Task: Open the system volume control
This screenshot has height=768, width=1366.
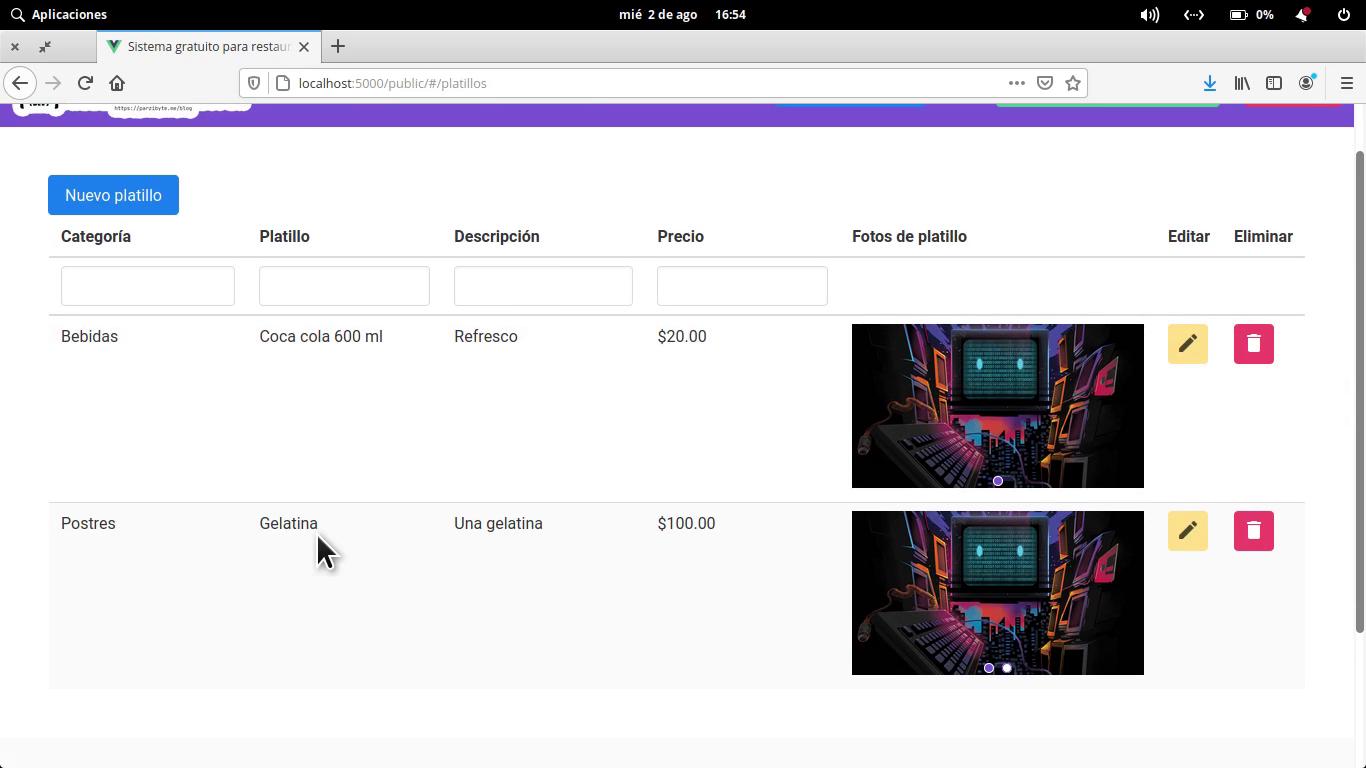Action: pos(1150,14)
